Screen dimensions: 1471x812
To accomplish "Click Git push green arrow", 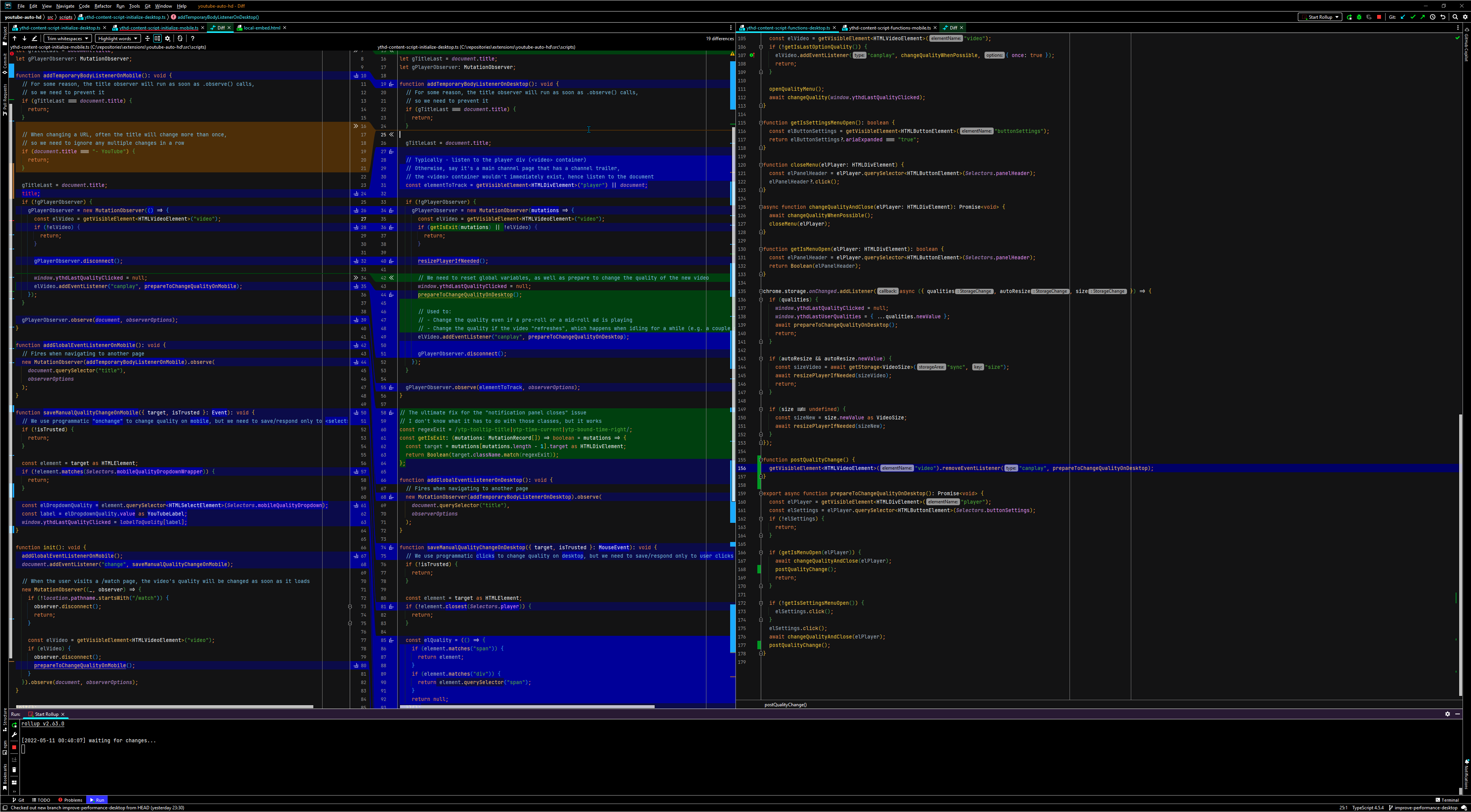I will [x=1422, y=17].
